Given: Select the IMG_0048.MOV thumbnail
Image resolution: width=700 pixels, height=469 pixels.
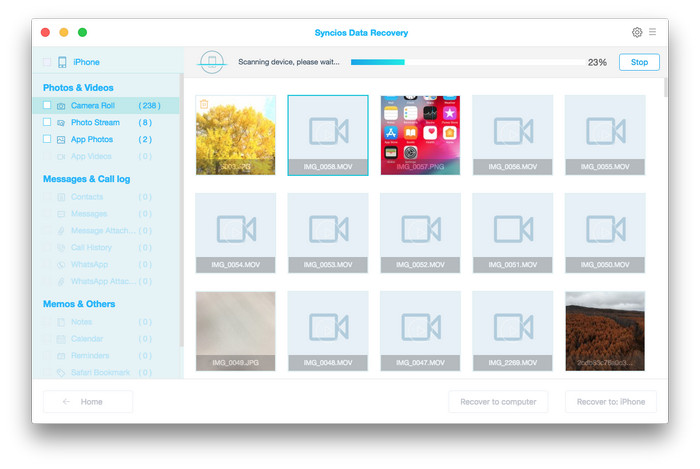Looking at the screenshot, I should (328, 331).
